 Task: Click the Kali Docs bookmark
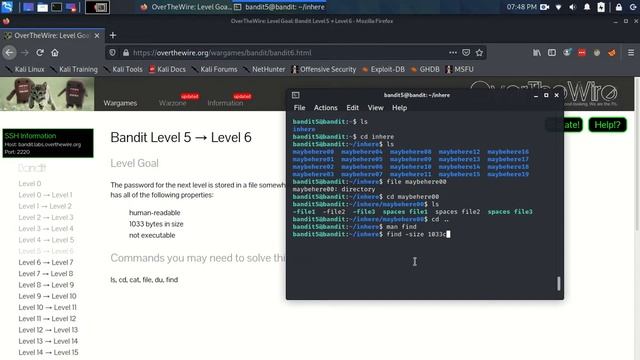click(x=167, y=69)
